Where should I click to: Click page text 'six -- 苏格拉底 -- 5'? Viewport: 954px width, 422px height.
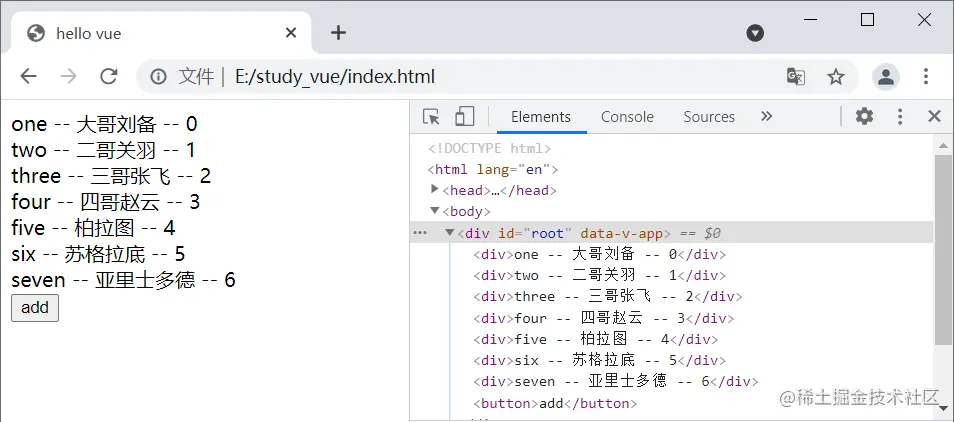[98, 254]
